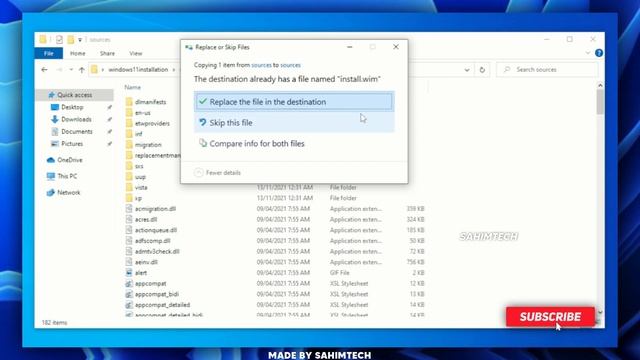Screen dimensions: 640x360
Task: Select the uup folder icon
Action: coord(129,177)
